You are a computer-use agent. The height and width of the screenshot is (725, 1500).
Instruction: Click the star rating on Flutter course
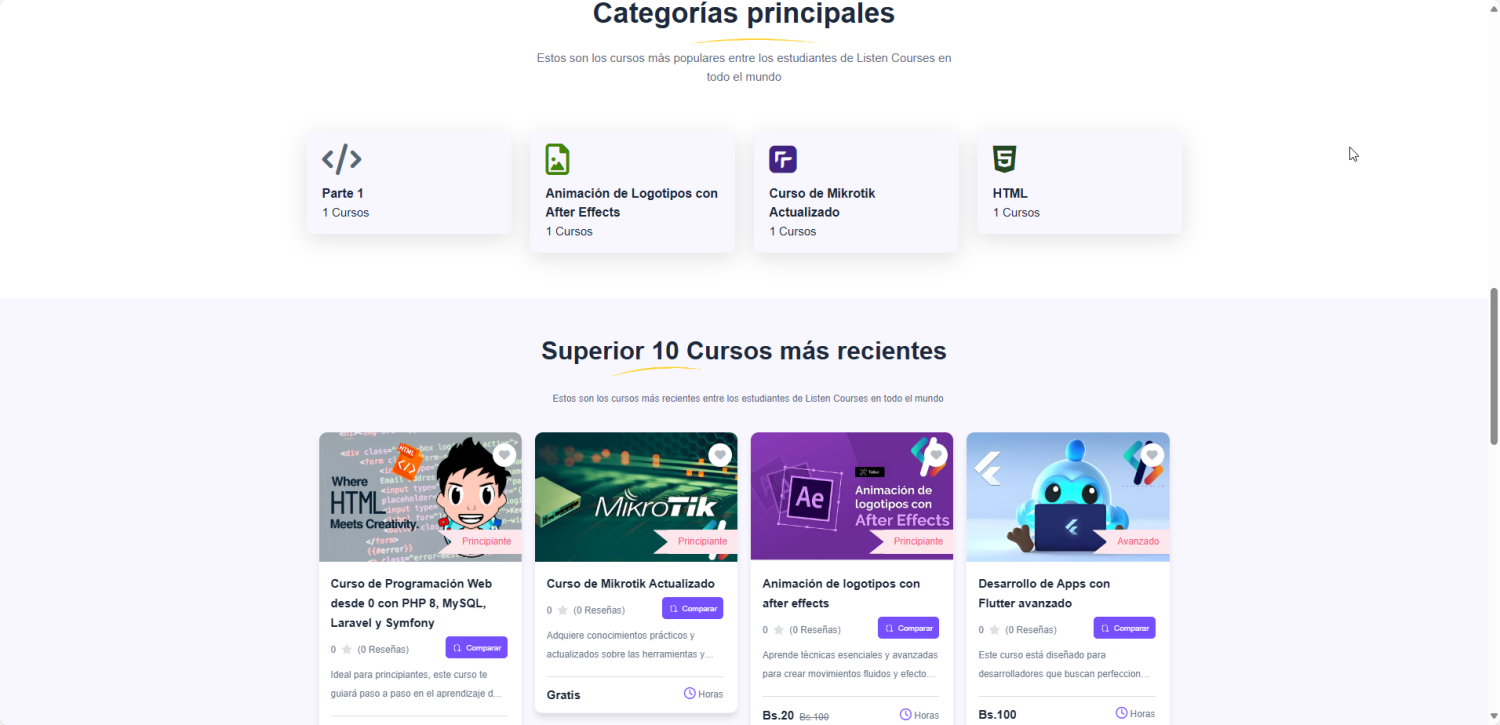coord(994,630)
